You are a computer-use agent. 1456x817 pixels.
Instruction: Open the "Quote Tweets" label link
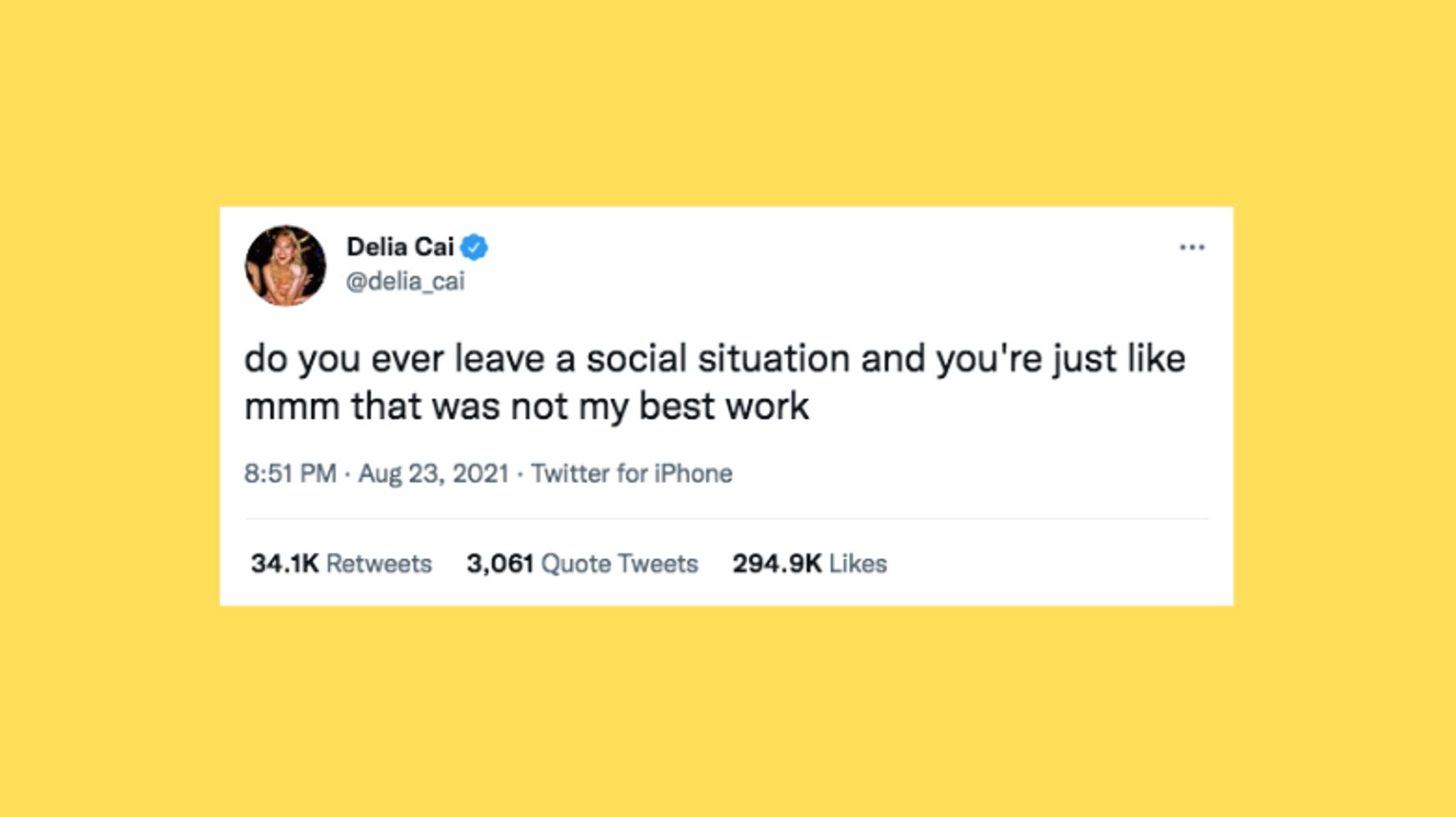click(619, 563)
